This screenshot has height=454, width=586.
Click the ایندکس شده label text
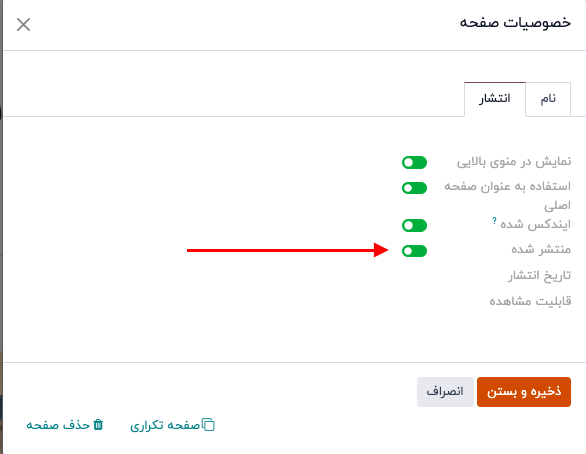click(536, 224)
